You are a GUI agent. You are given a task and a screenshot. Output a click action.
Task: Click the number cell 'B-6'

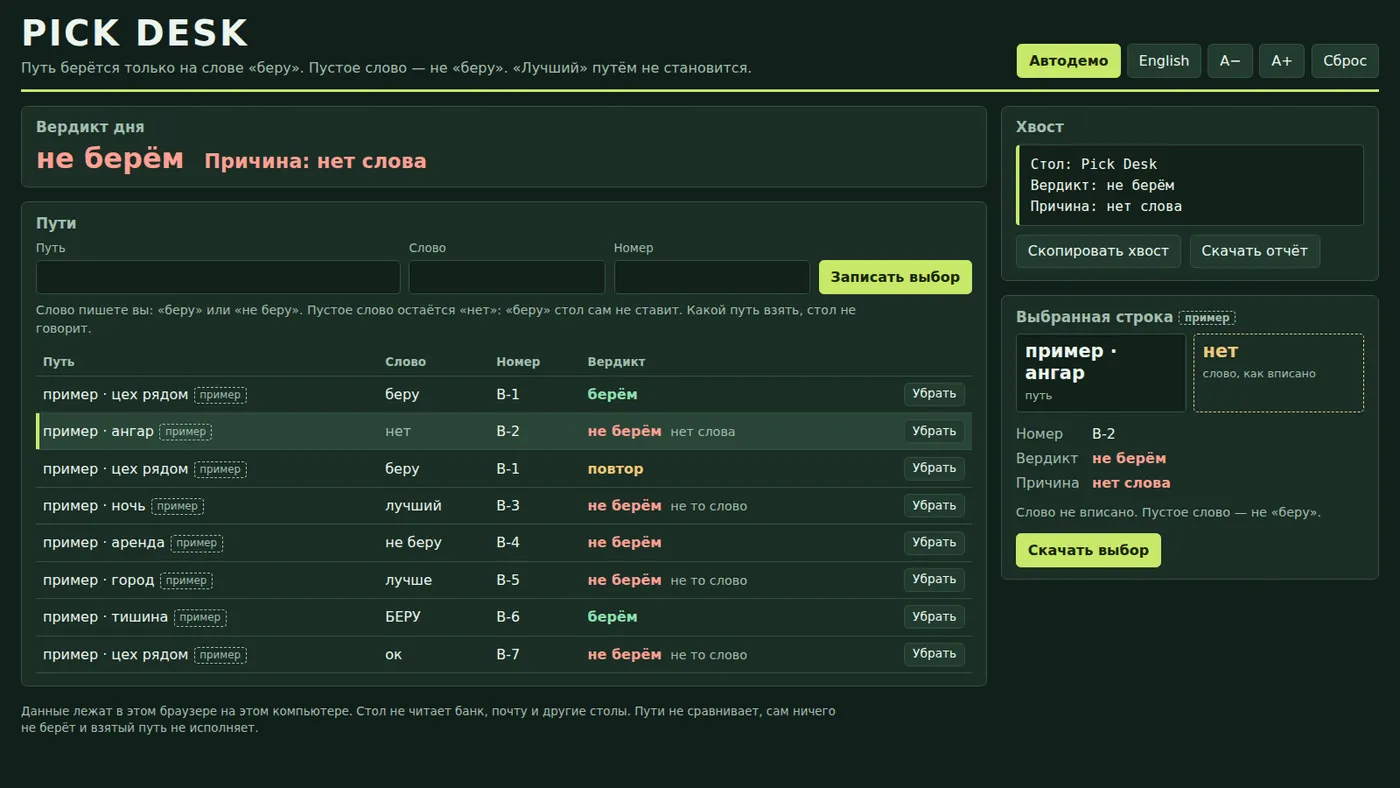(x=508, y=617)
